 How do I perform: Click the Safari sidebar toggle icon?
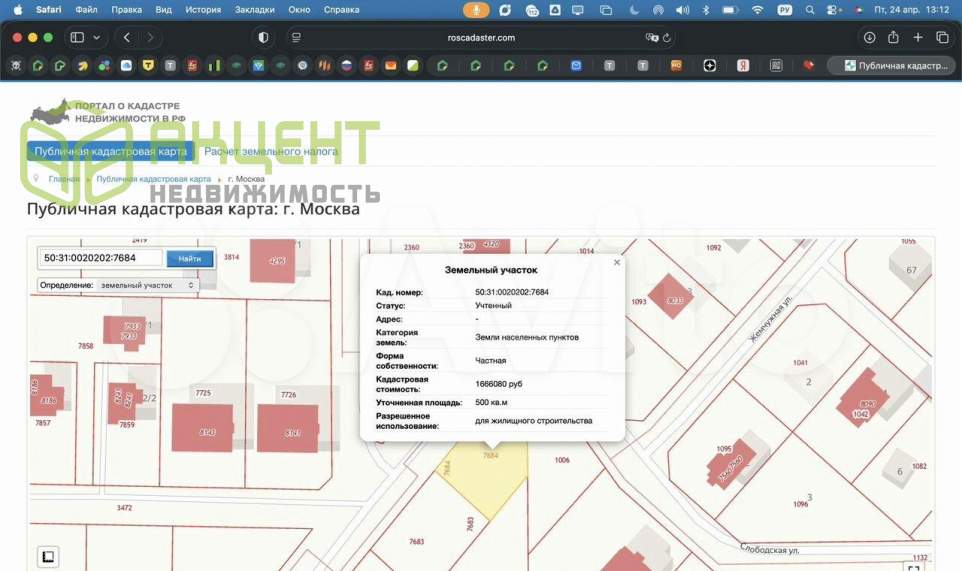[x=77, y=37]
